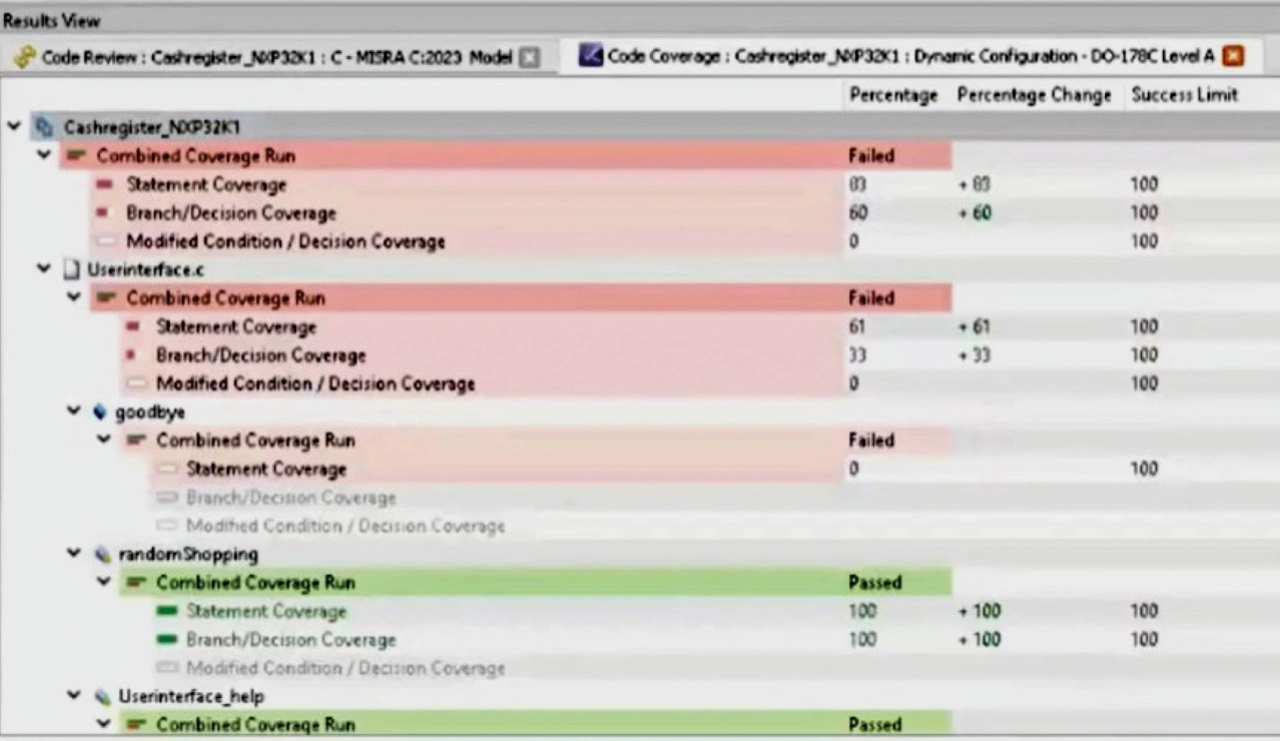The width and height of the screenshot is (1280, 741).
Task: Click the green Statement Coverage icon under randomShopping
Action: [x=167, y=611]
